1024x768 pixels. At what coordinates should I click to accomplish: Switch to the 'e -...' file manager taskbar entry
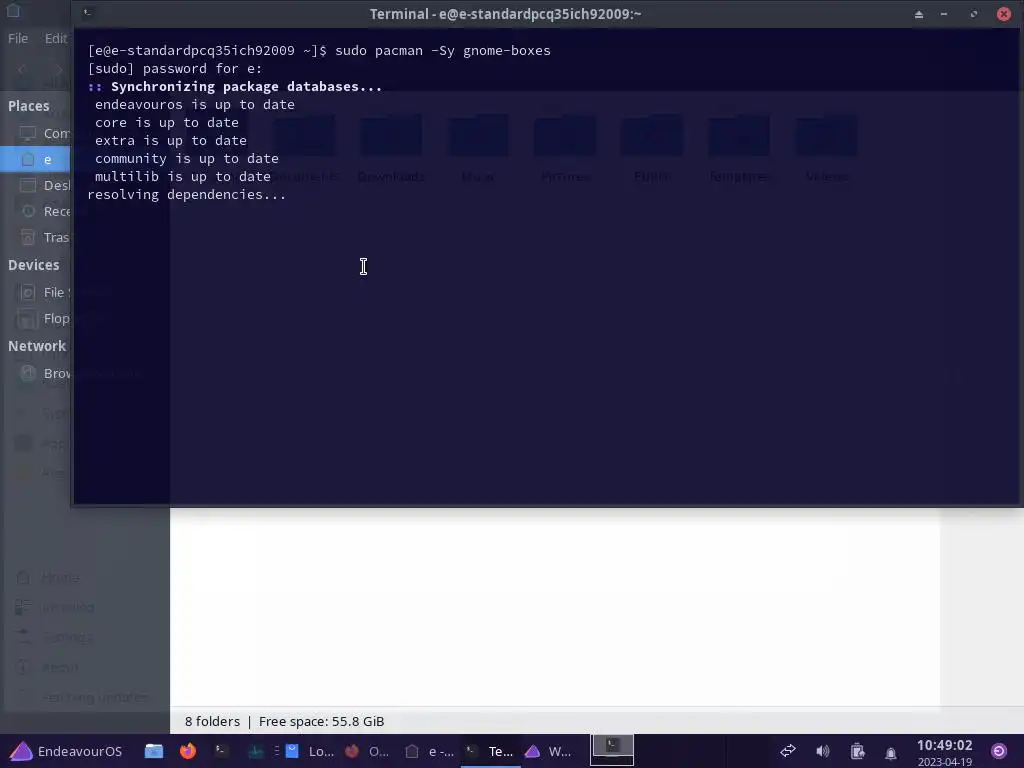[x=429, y=751]
